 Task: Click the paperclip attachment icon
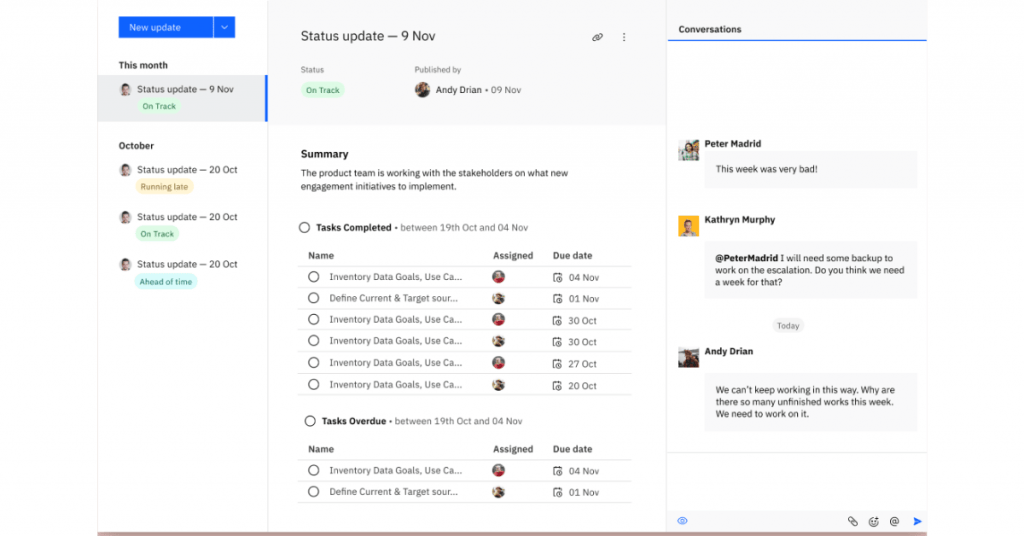coord(852,521)
